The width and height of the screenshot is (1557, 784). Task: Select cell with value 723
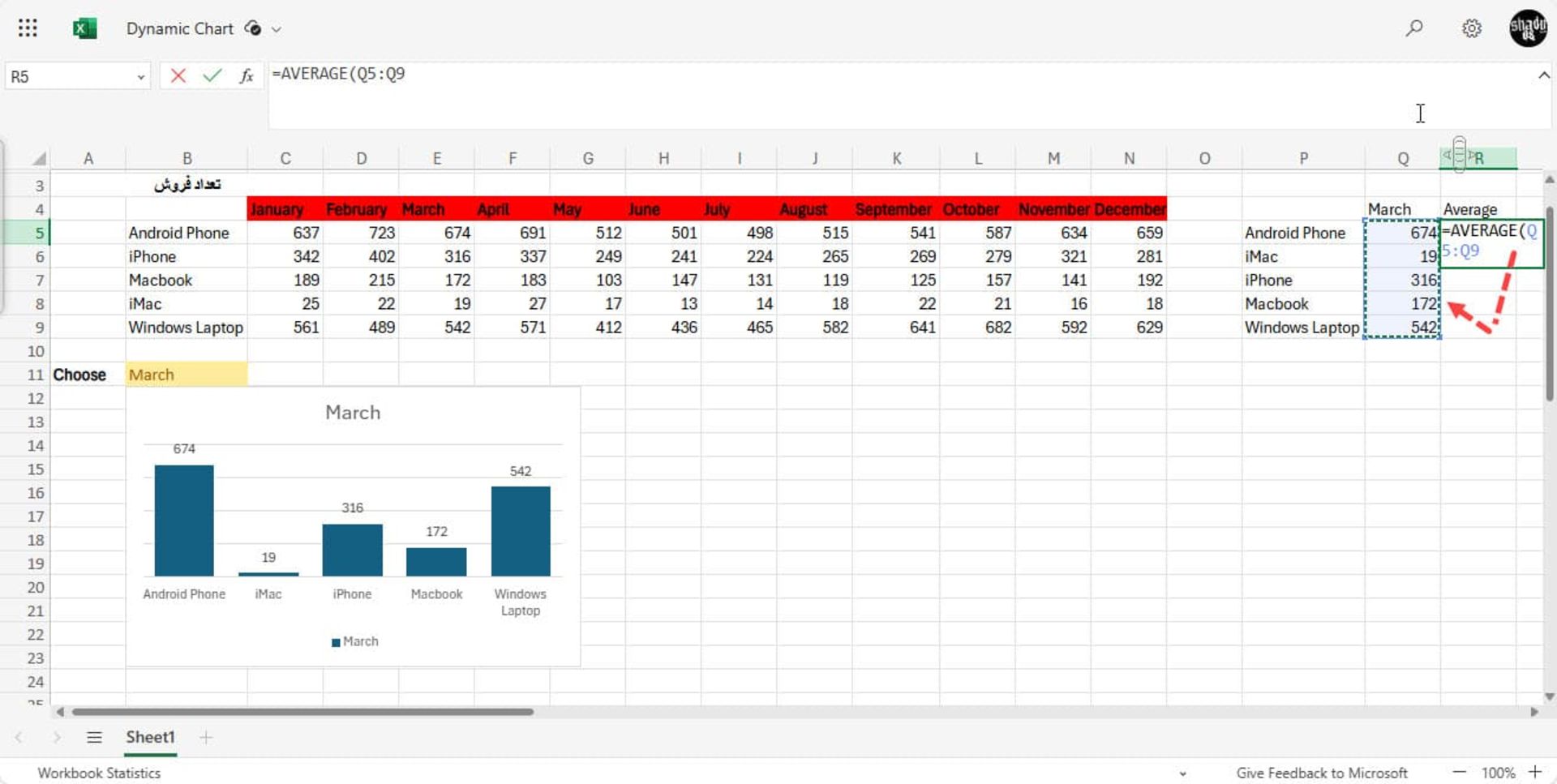(361, 233)
